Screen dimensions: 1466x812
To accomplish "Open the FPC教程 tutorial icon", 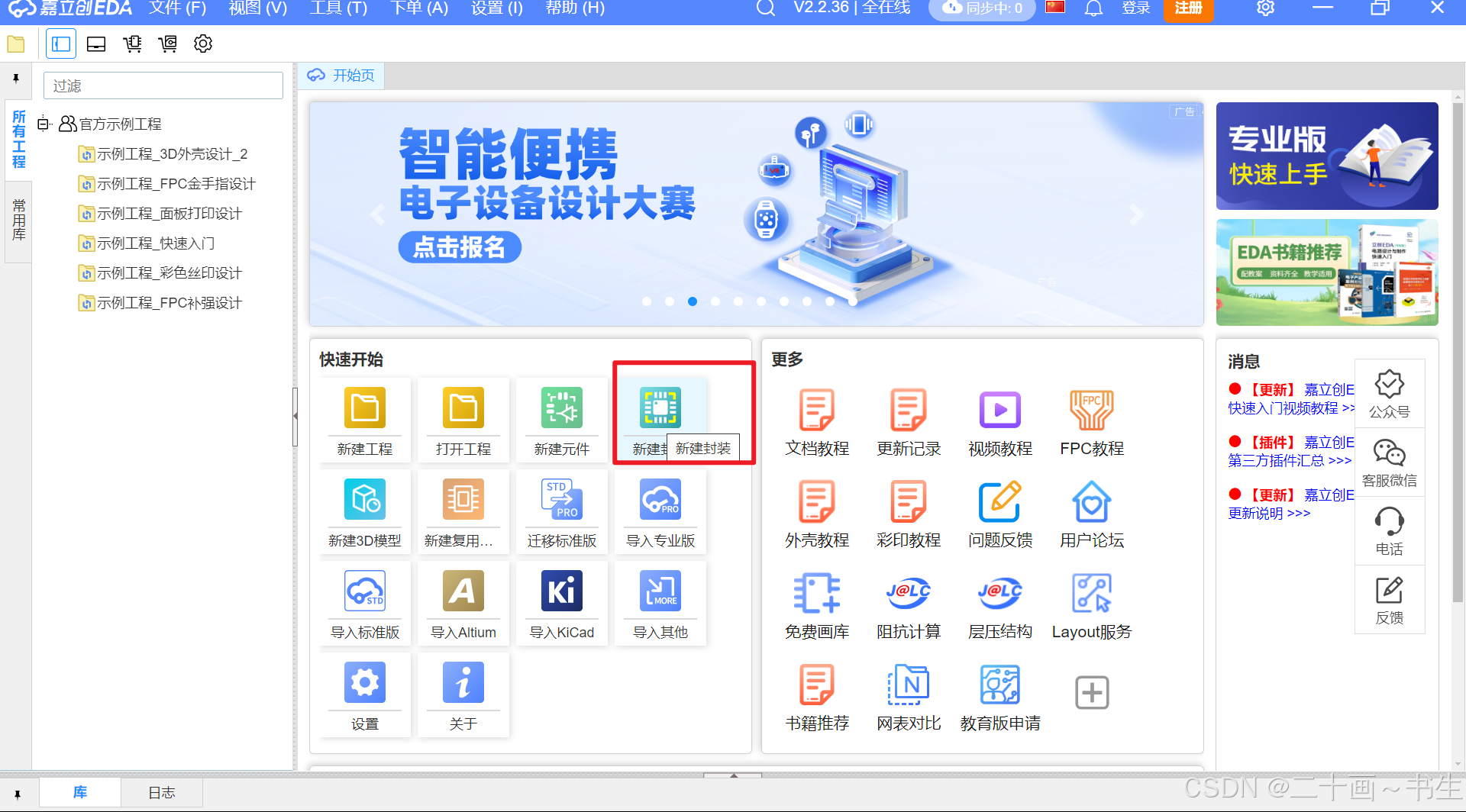I will click(x=1092, y=410).
